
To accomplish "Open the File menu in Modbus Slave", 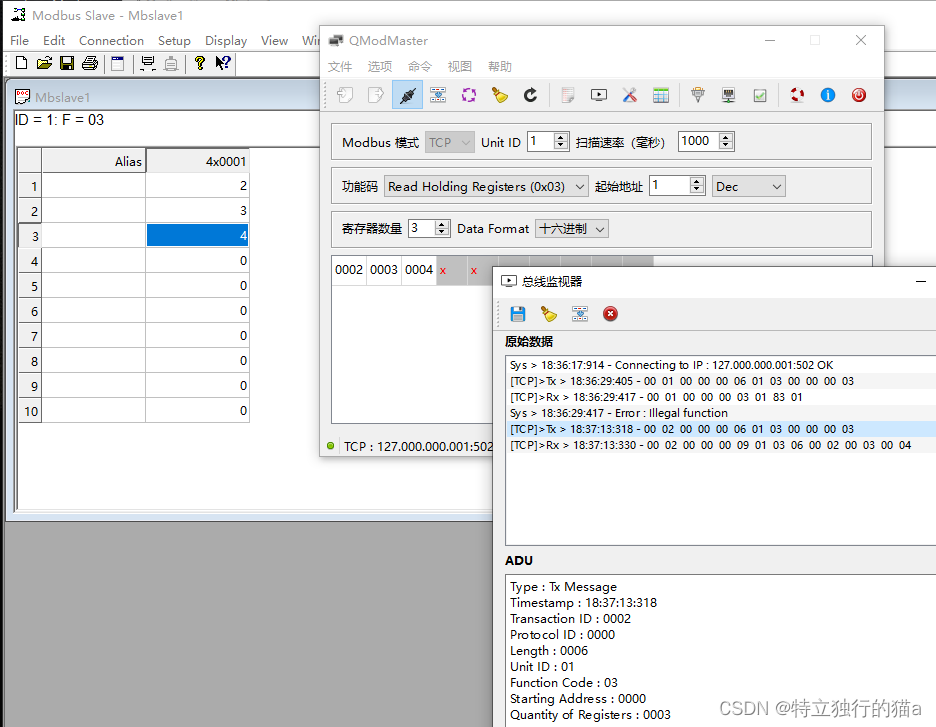I will [19, 41].
